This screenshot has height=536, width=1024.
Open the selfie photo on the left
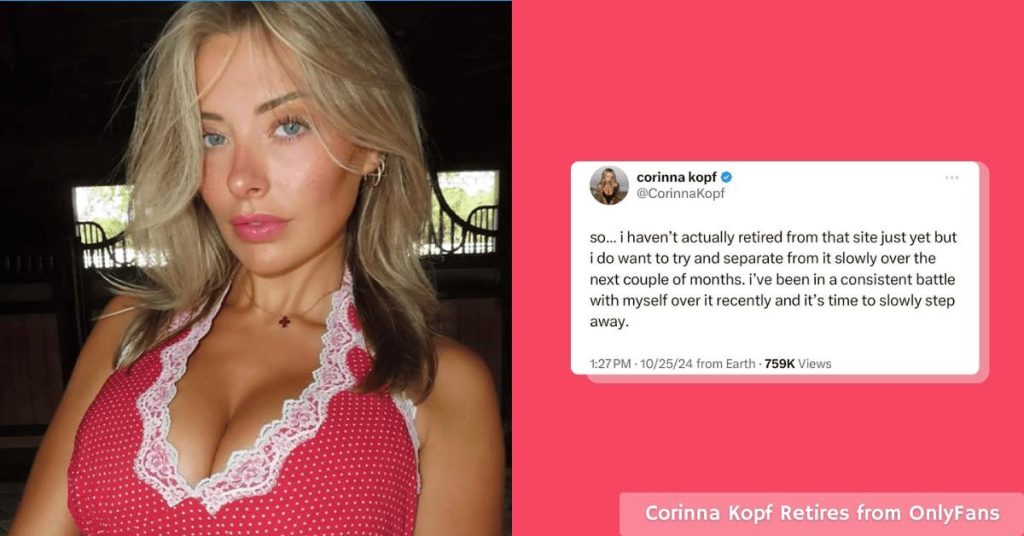(255, 268)
